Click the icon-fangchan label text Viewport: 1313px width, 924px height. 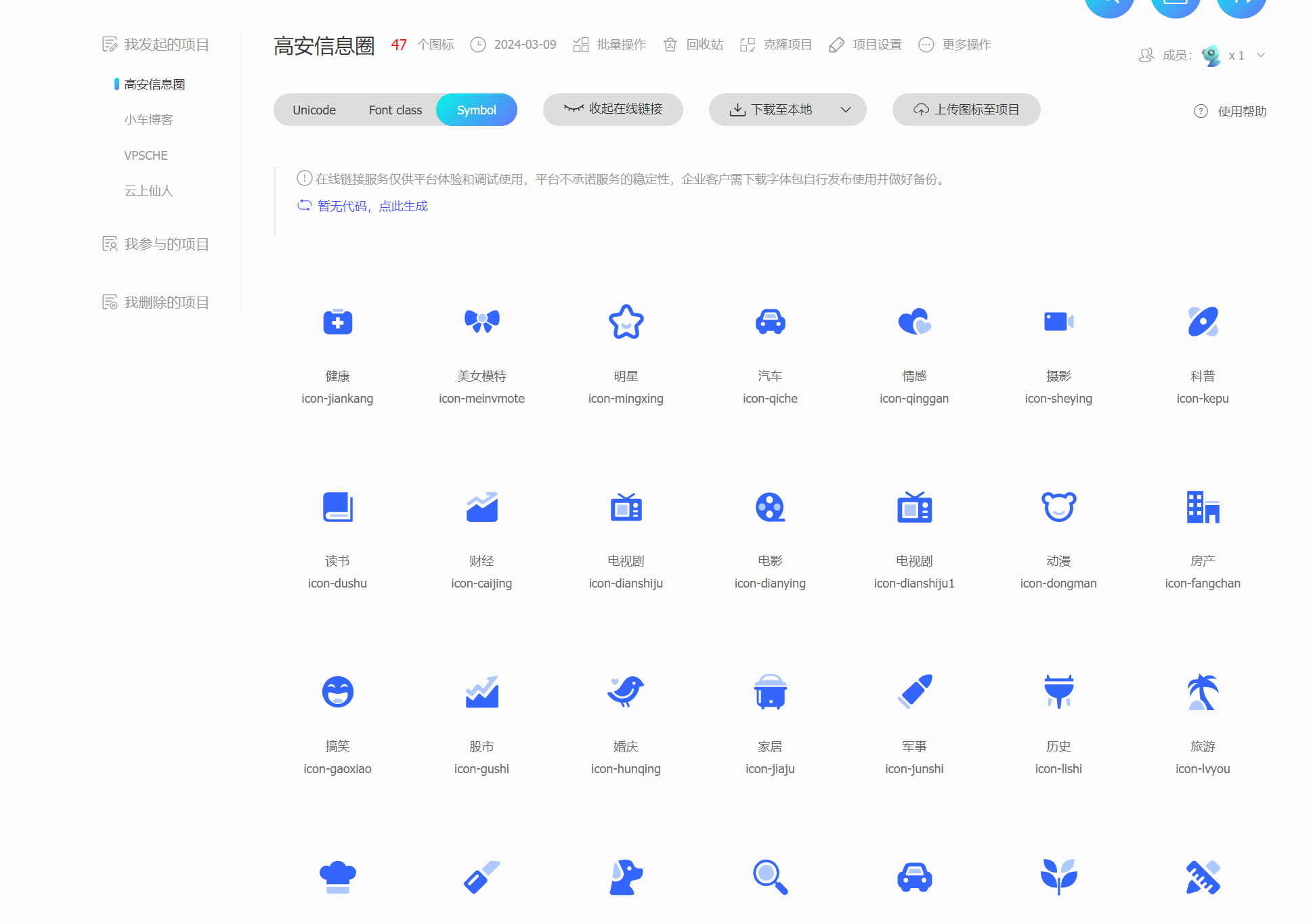tap(1203, 583)
